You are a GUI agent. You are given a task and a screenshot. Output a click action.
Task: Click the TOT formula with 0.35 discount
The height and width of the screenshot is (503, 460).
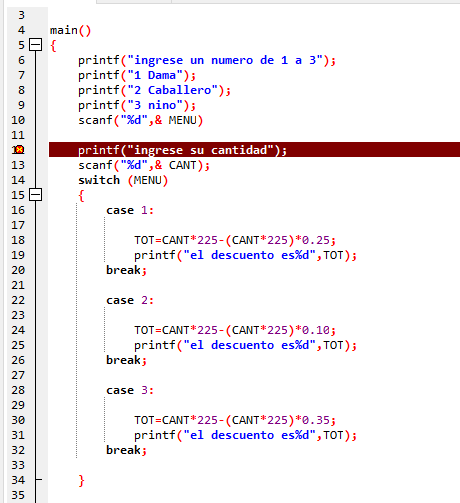(235, 420)
